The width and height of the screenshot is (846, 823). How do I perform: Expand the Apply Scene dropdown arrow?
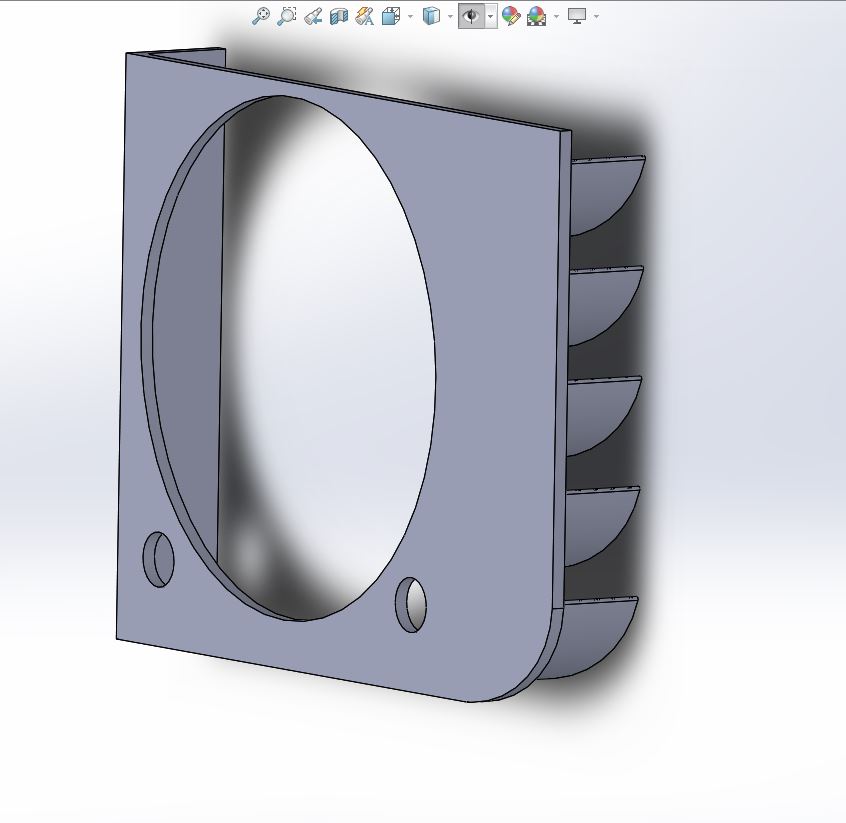coord(557,17)
